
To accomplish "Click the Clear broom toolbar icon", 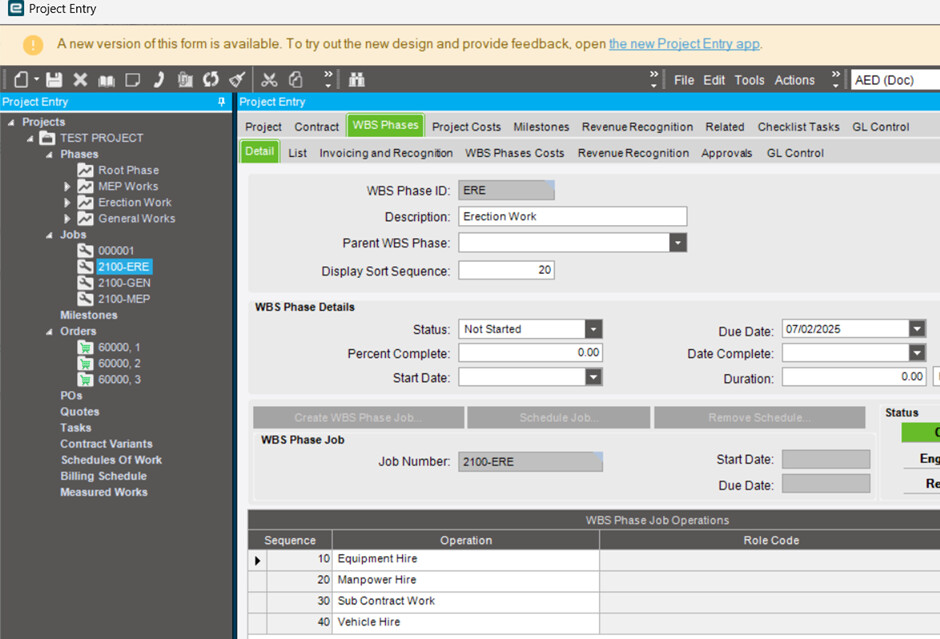I will click(237, 80).
